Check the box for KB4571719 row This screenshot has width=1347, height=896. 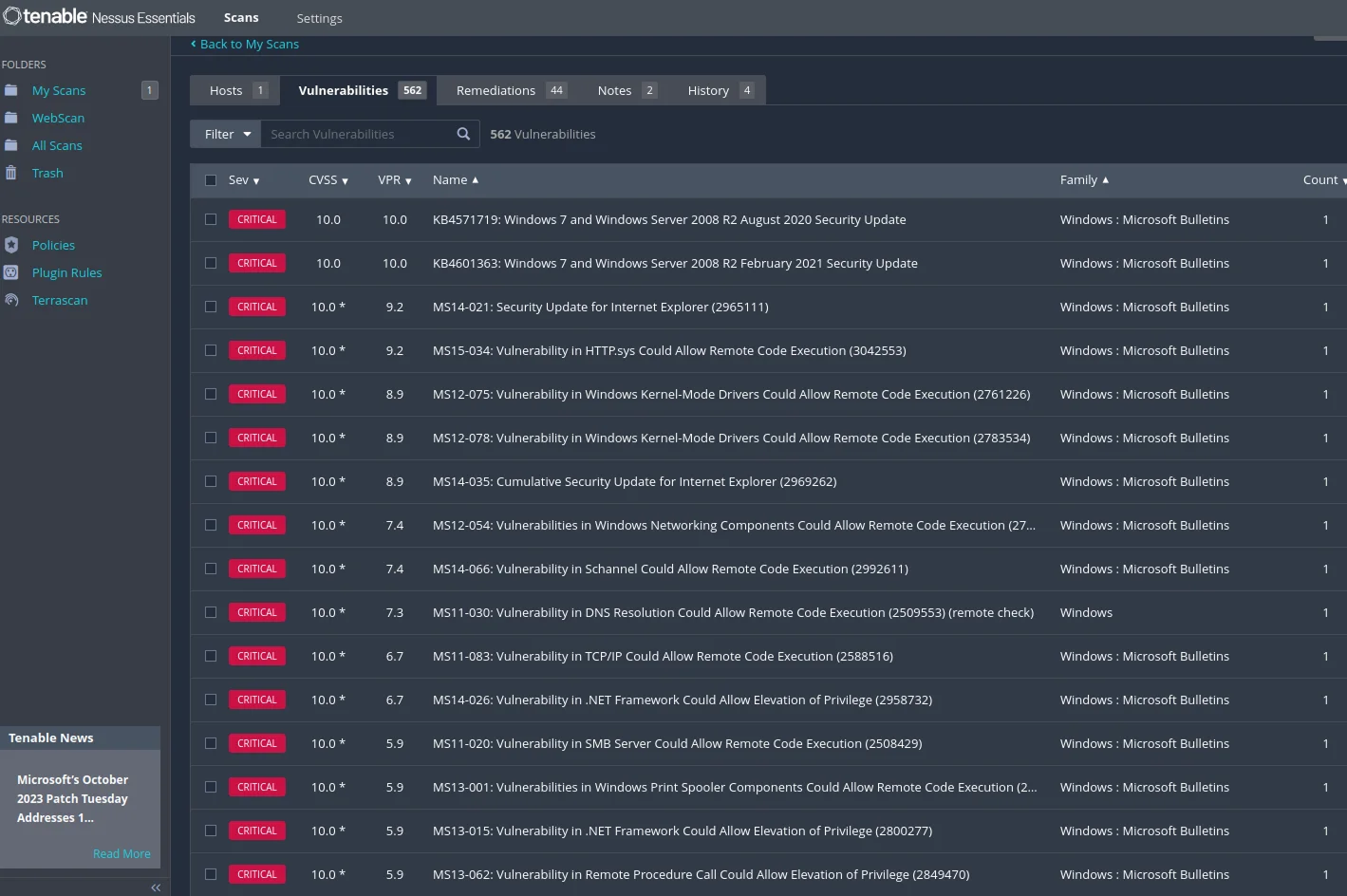click(211, 219)
